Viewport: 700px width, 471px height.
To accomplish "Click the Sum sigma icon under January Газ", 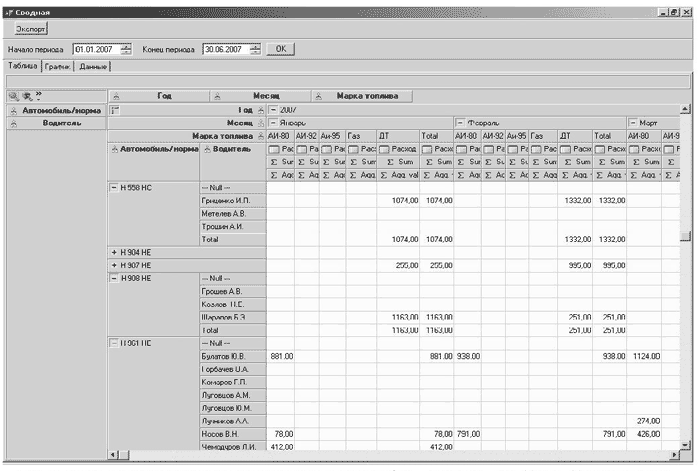I will (x=354, y=162).
